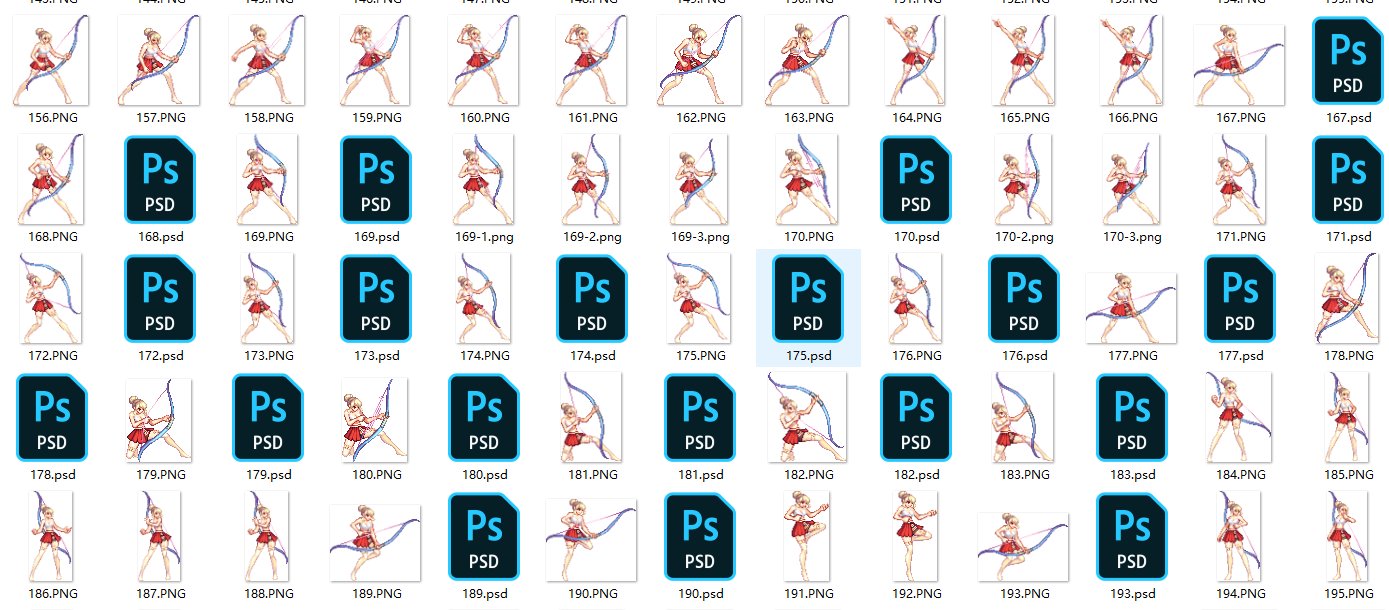Select the file label "170-3.png"
This screenshot has width=1389, height=610.
tap(1132, 237)
